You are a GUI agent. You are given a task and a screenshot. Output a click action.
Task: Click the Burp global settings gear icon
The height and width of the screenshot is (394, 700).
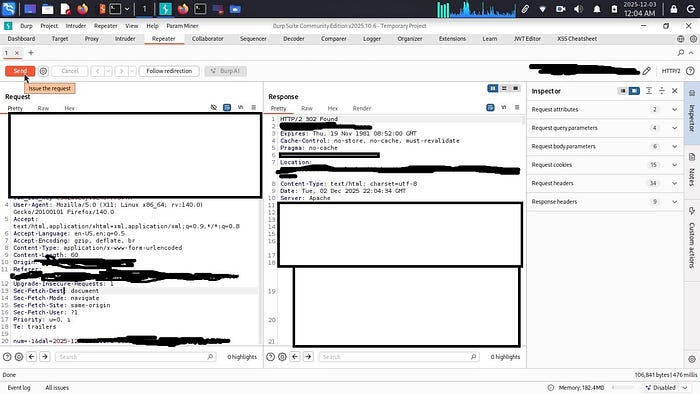[x=693, y=39]
